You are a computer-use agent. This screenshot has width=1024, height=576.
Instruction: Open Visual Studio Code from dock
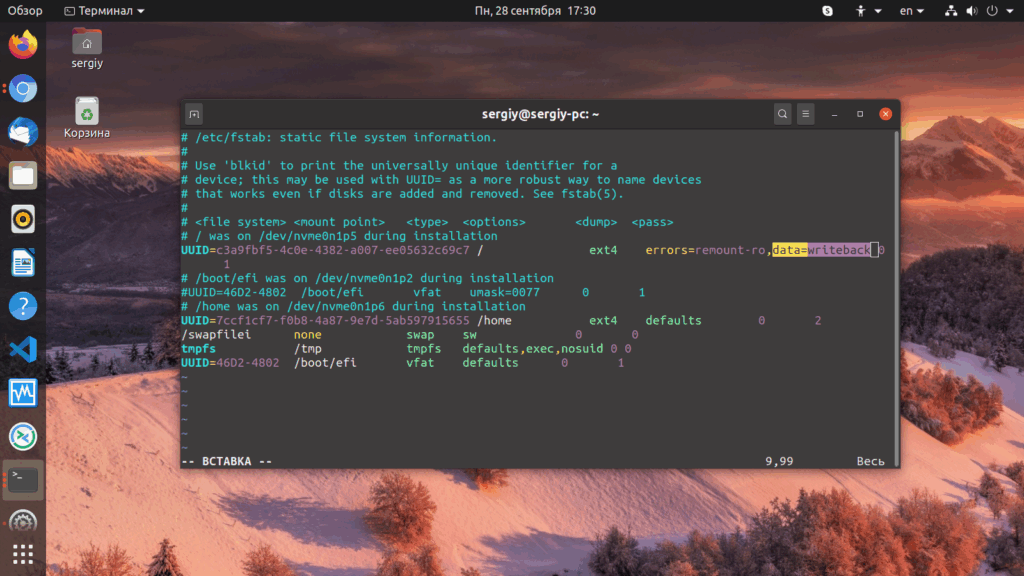point(23,349)
